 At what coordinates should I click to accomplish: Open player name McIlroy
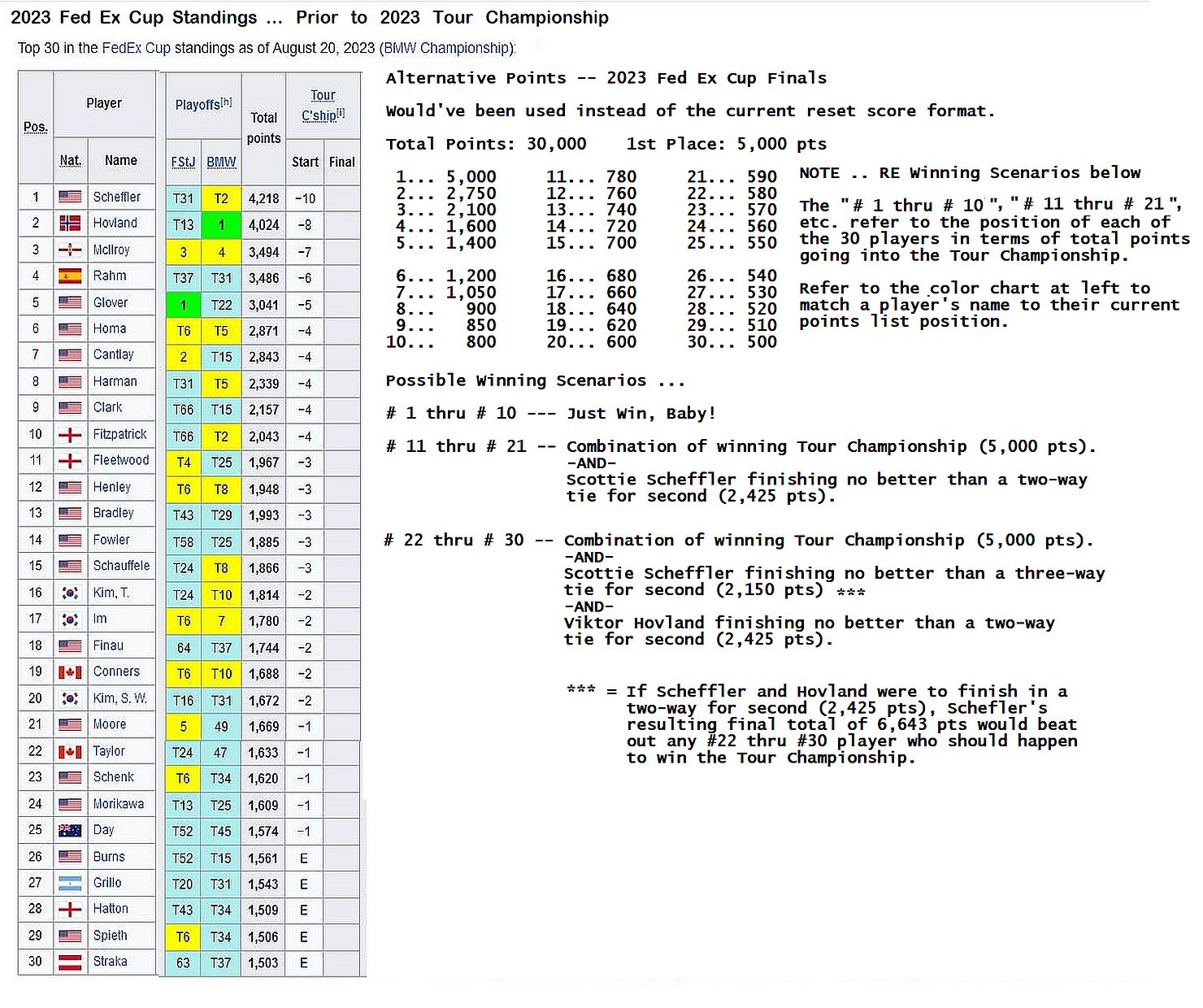(111, 250)
